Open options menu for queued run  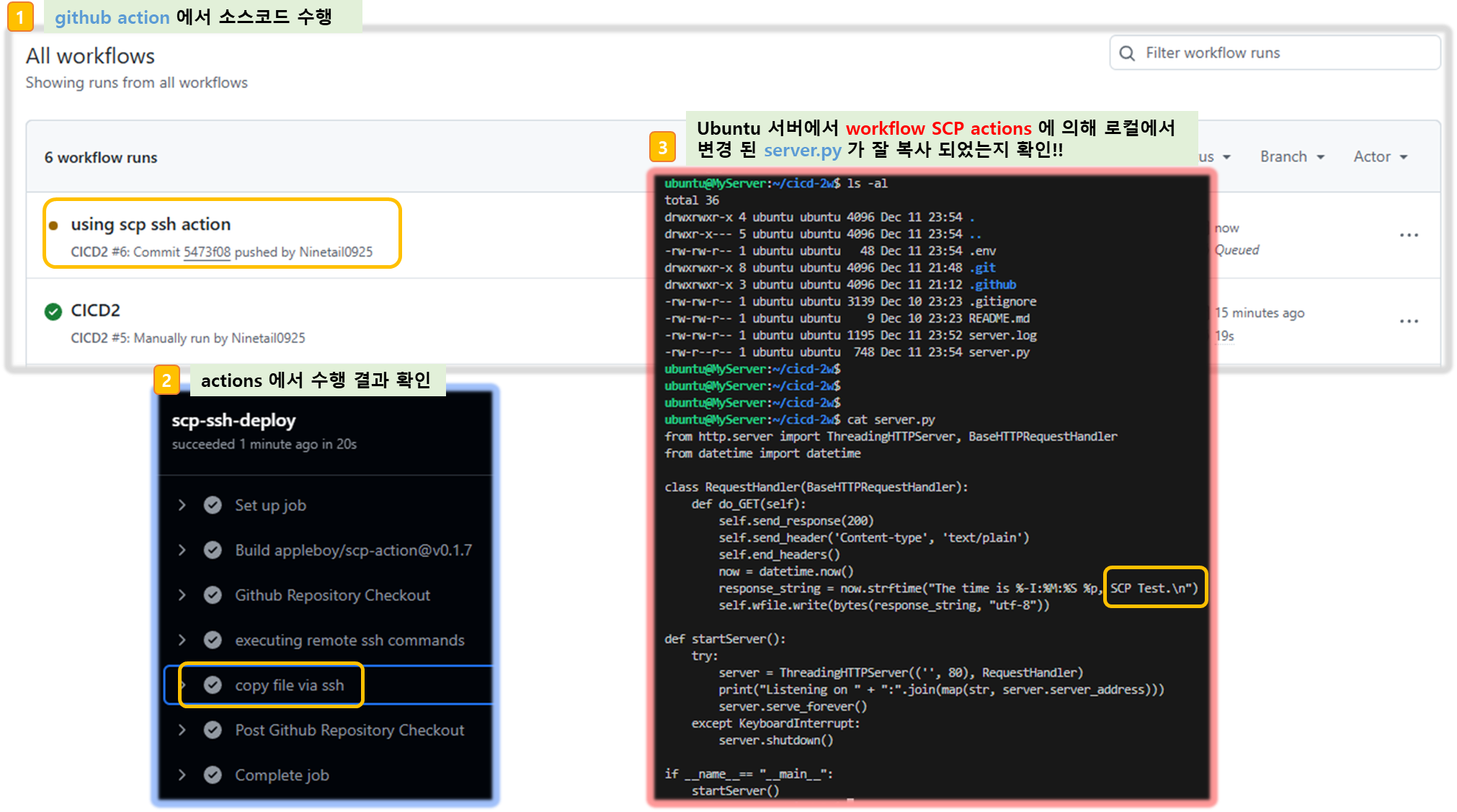click(x=1409, y=236)
